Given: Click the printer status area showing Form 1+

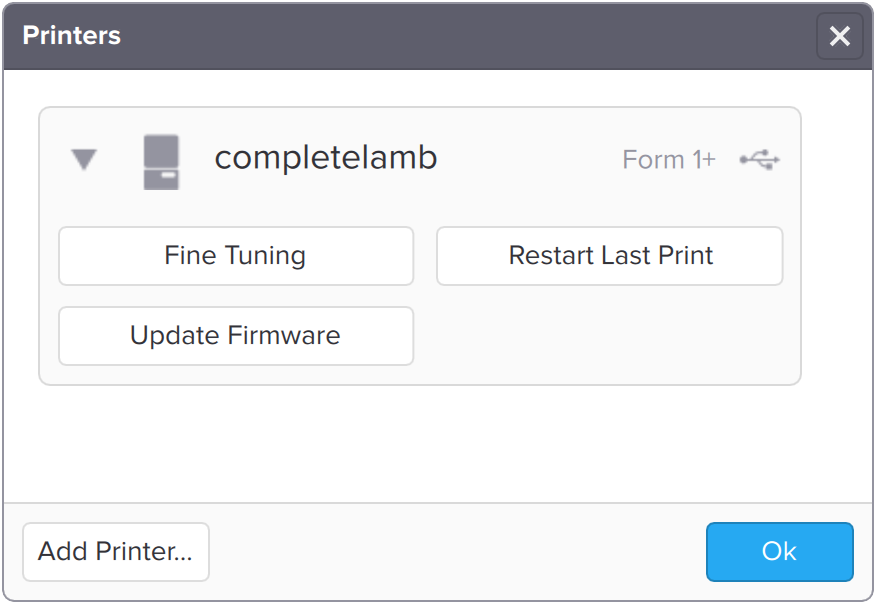Looking at the screenshot, I should [x=668, y=159].
